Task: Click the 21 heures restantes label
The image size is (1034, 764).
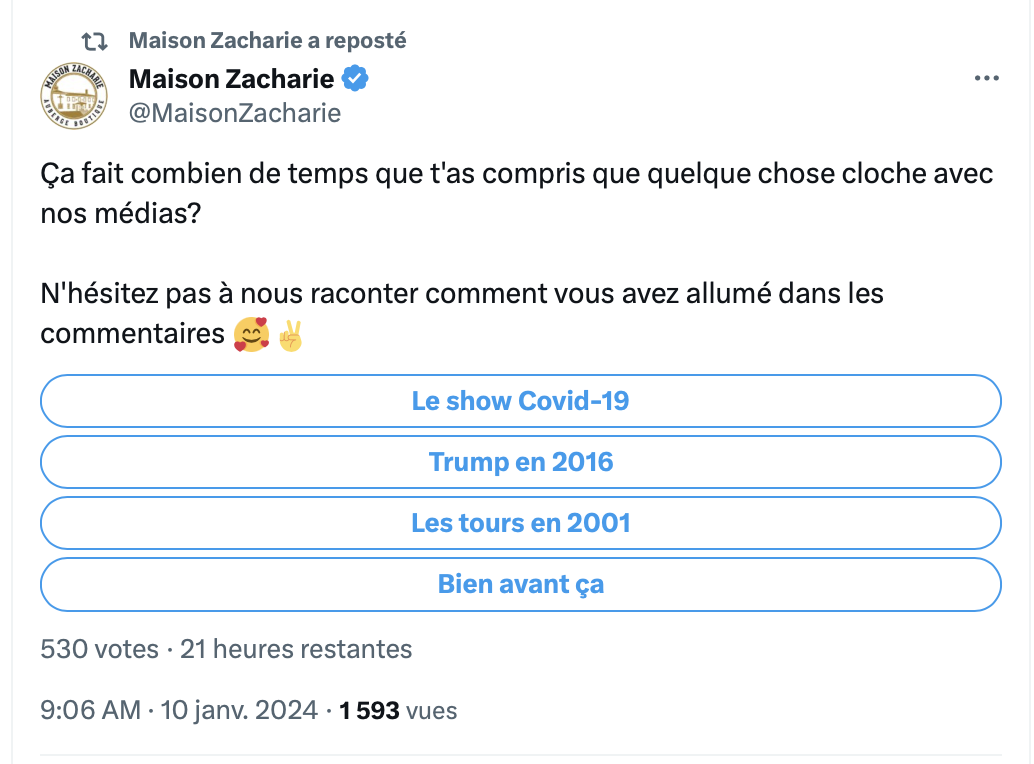Action: (x=296, y=649)
